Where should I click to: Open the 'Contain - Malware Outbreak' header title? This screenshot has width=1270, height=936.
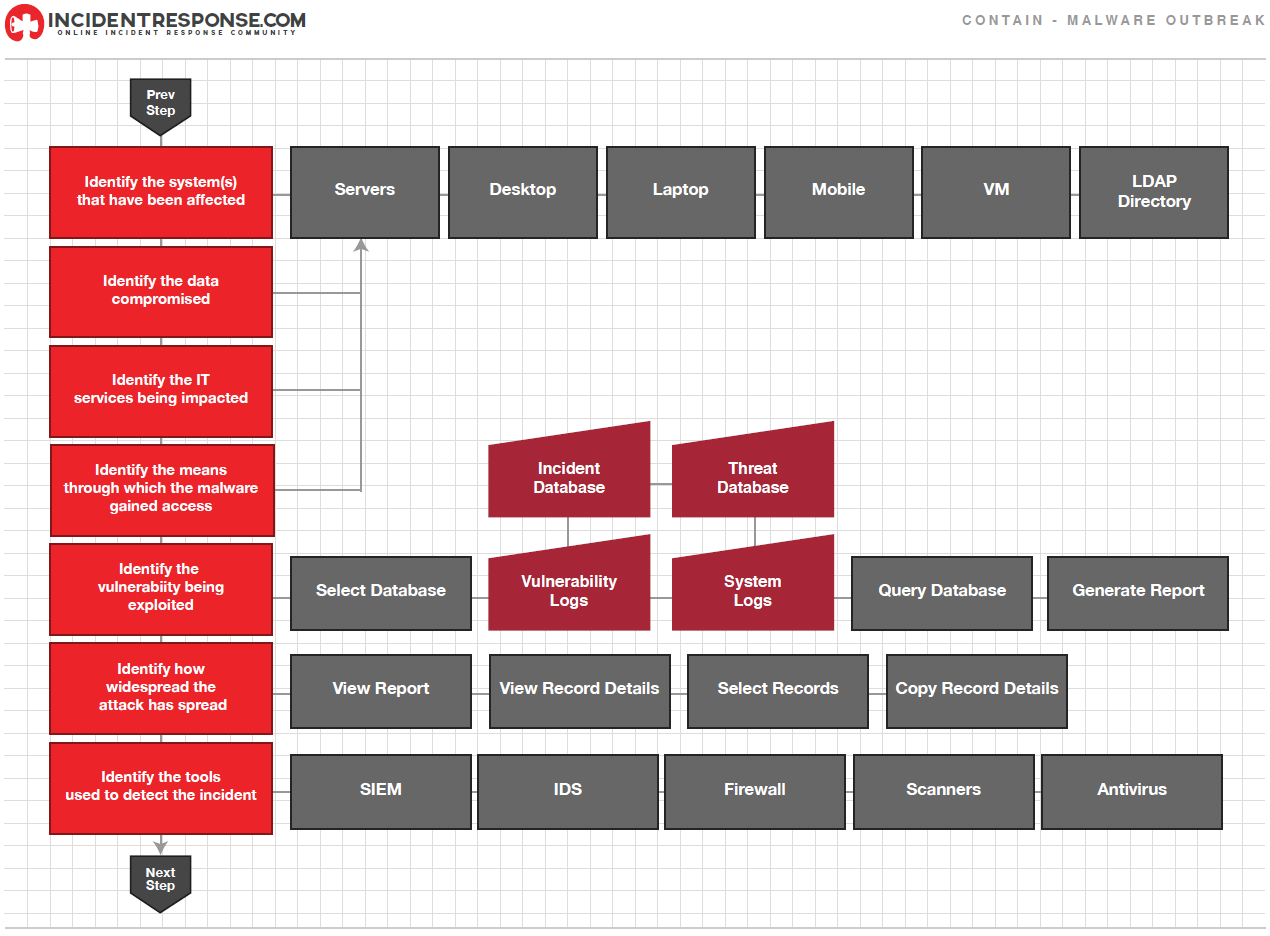pos(1113,21)
